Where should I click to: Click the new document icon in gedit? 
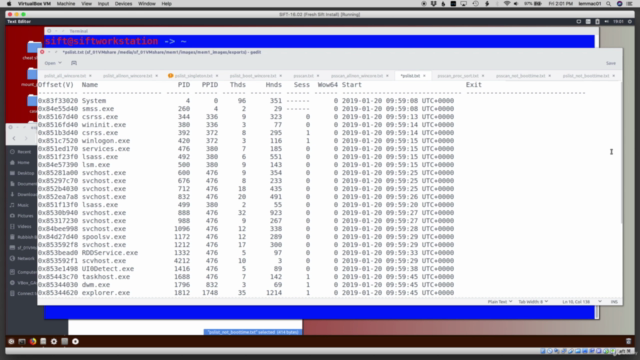coord(74,63)
